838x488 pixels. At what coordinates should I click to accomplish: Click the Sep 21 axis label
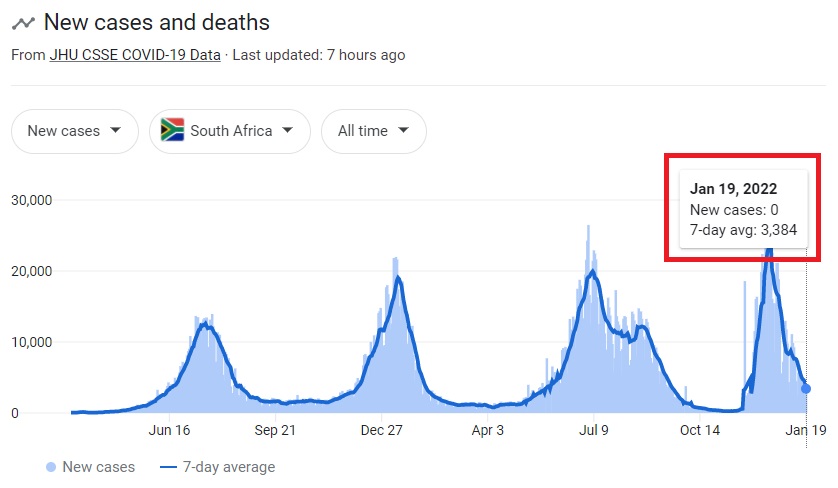(275, 431)
